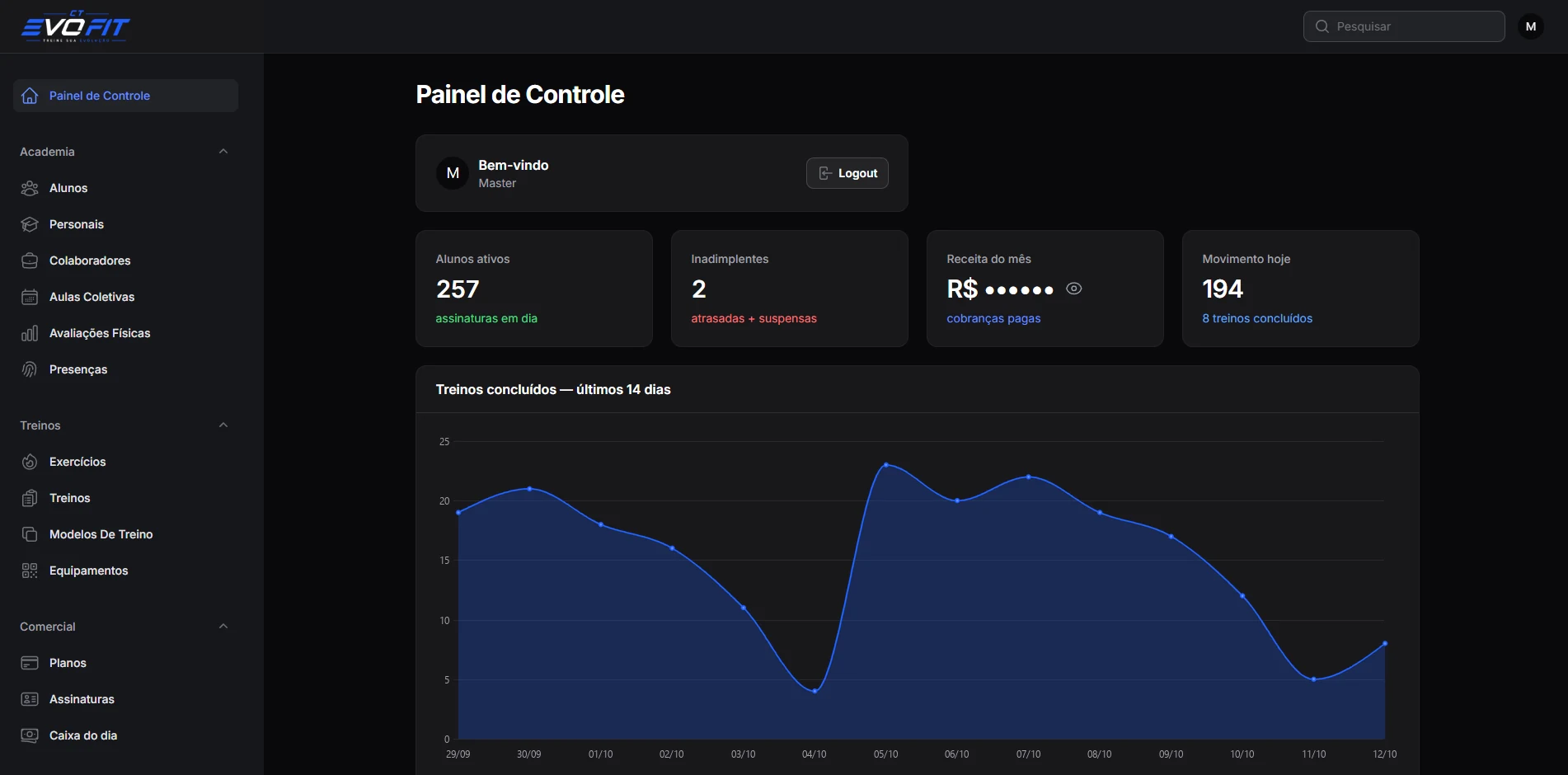The height and width of the screenshot is (775, 1568).
Task: Click the Colaboradores briefcase icon
Action: (x=30, y=261)
